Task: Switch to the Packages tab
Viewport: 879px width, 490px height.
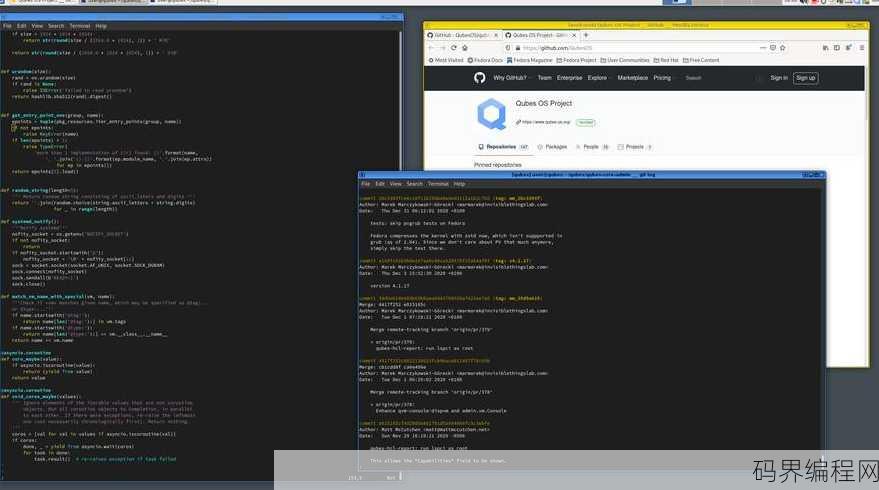Action: coord(552,147)
